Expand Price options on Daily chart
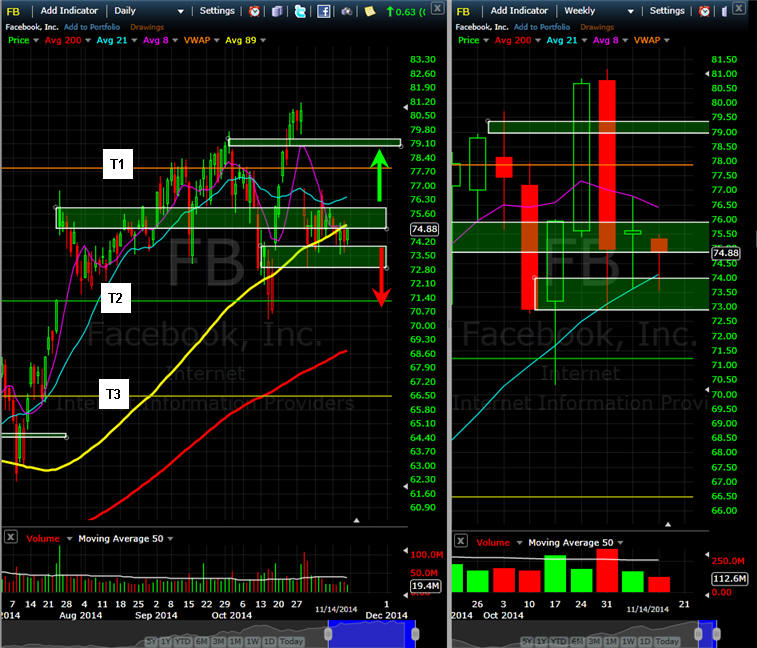 point(36,41)
